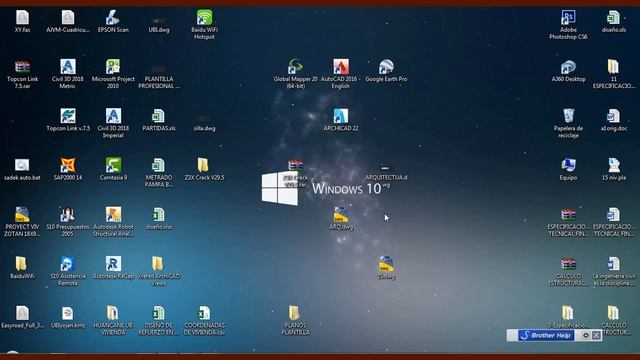This screenshot has height=360, width=640.
Task: Click Brother Help button
Action: pyautogui.click(x=546, y=336)
